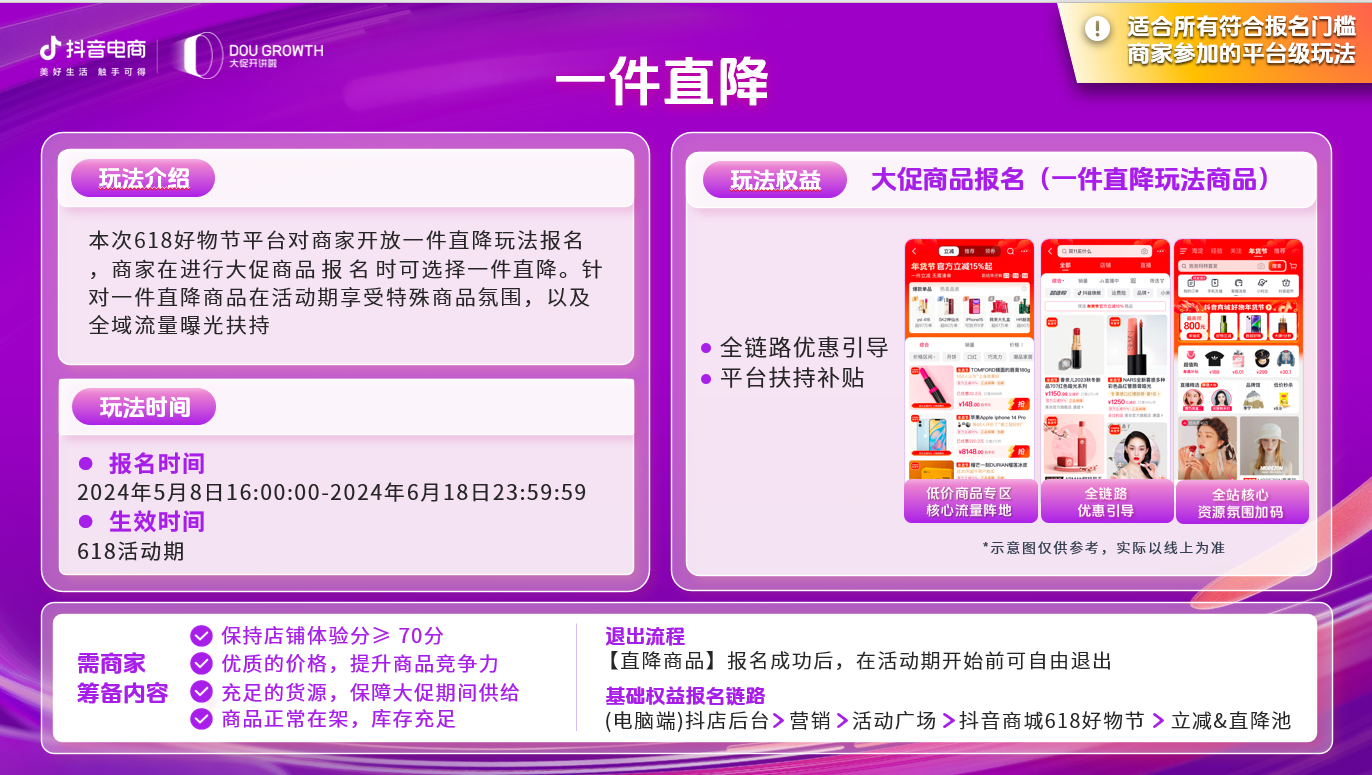Screen dimensions: 1372x775
Task: Select the 全部 tab in middle phone screen
Action: click(x=1065, y=265)
